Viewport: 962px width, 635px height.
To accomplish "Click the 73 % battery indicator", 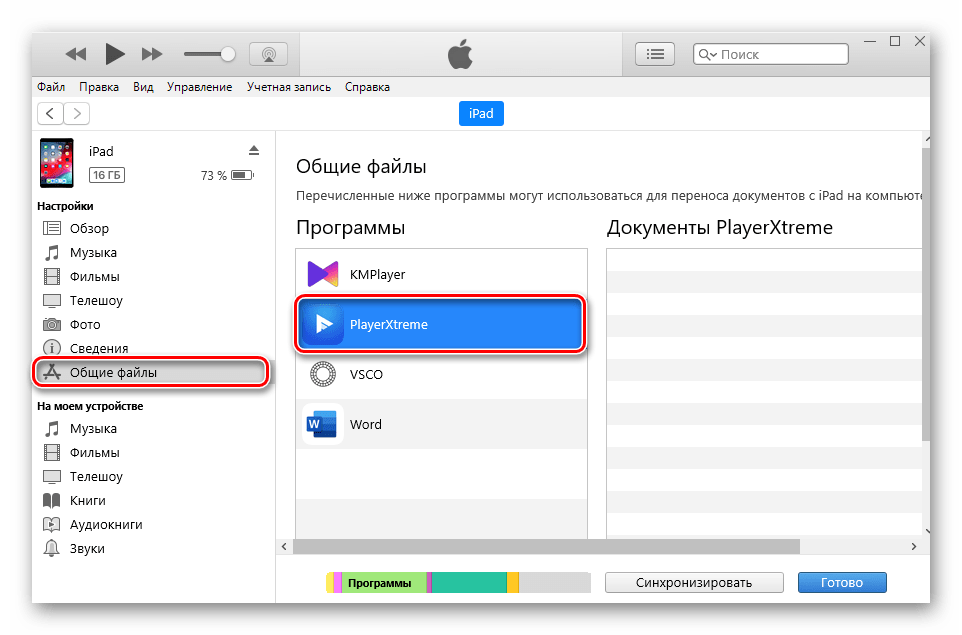I will [227, 175].
